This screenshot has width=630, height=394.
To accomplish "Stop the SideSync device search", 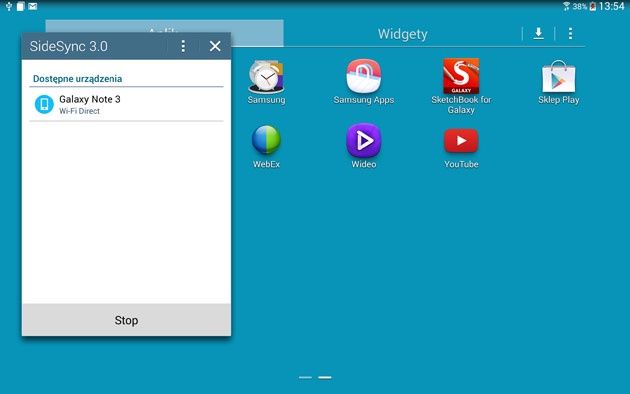I will click(126, 320).
